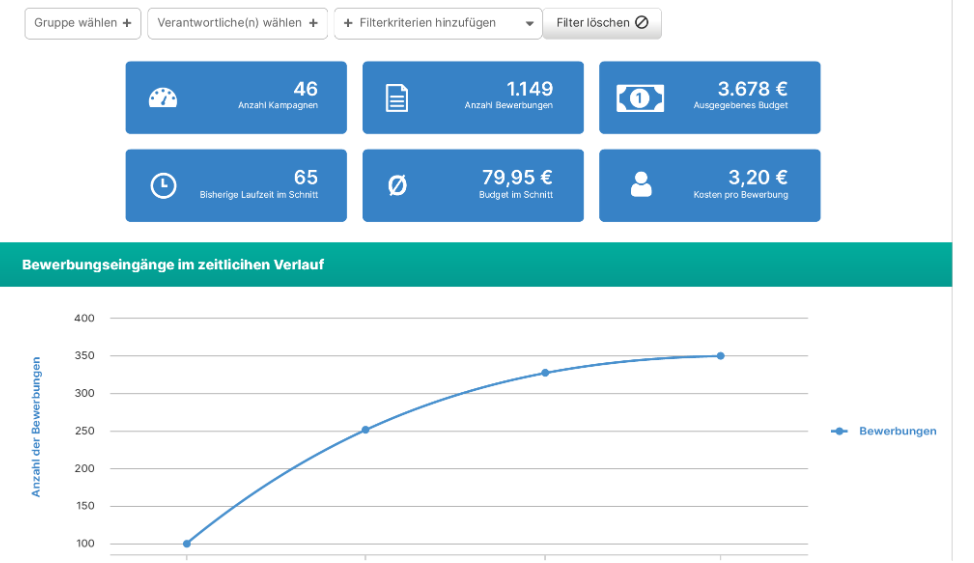Expand the Filterkriterien hinzufügen dropdown arrow

(530, 24)
